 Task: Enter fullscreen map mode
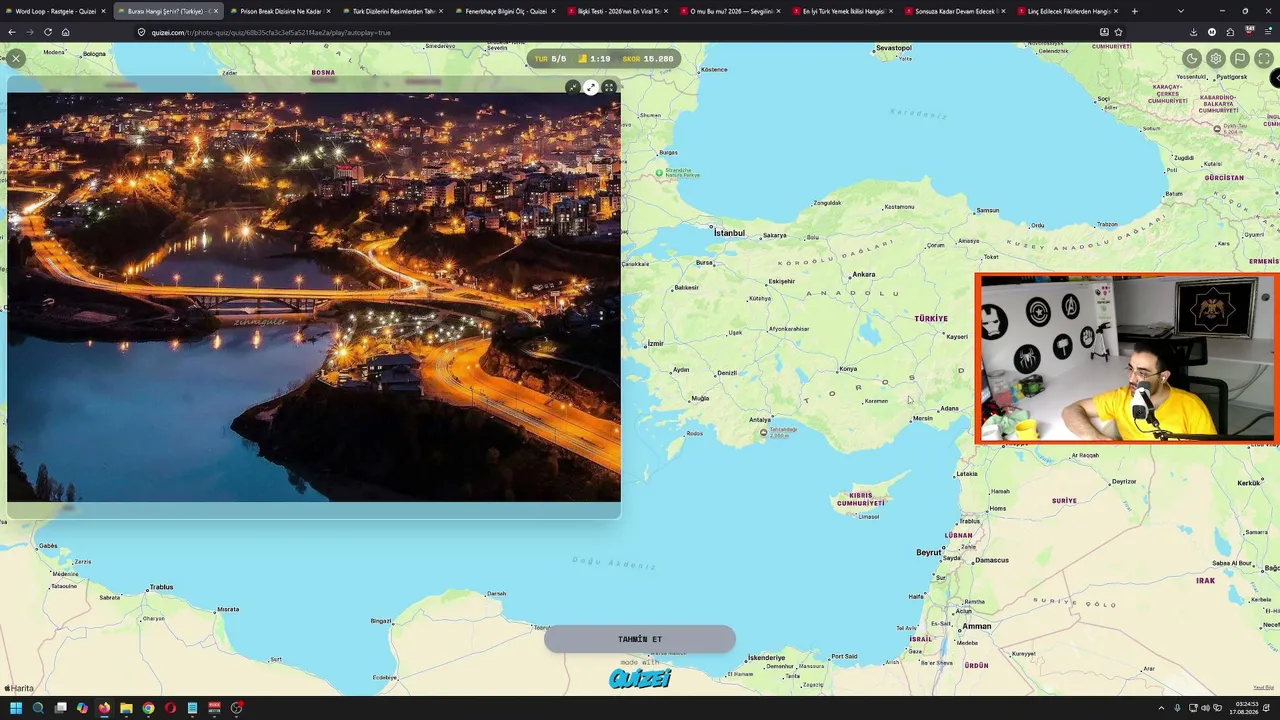point(1264,59)
